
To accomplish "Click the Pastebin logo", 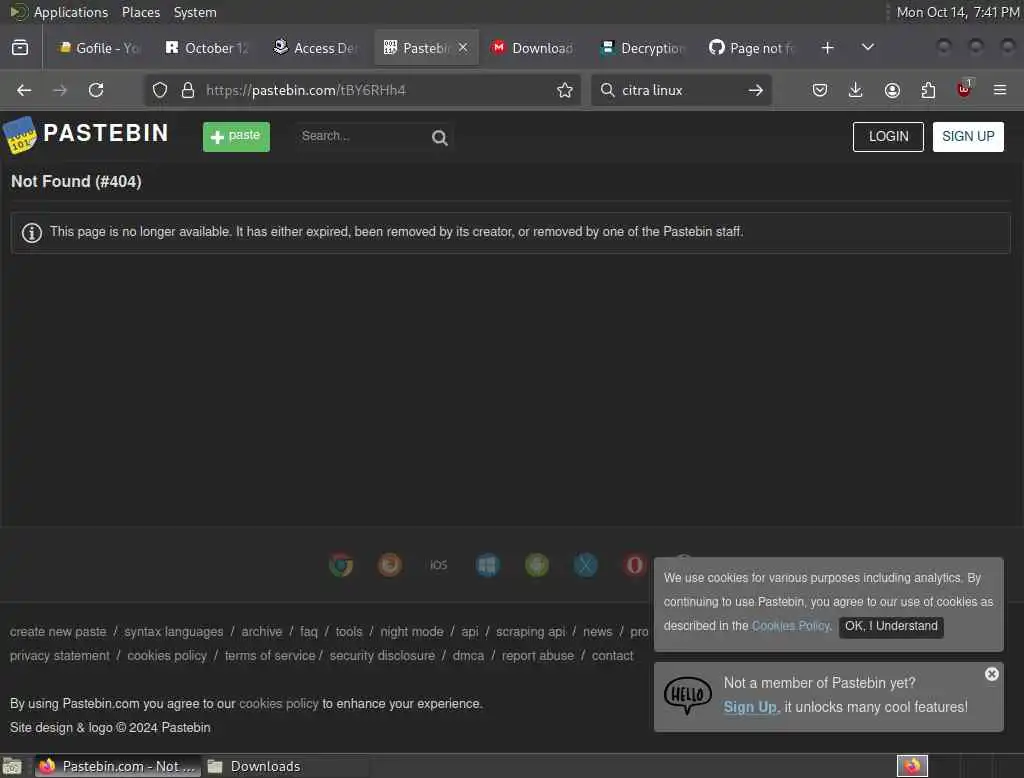I will (x=86, y=135).
